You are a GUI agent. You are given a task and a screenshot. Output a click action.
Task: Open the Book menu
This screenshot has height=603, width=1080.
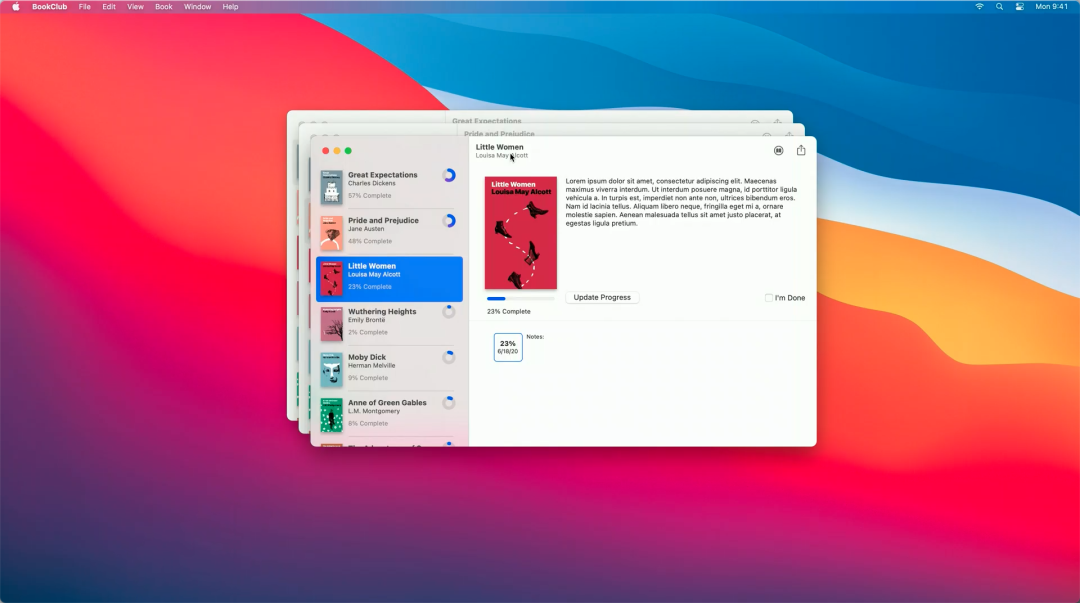coord(163,6)
